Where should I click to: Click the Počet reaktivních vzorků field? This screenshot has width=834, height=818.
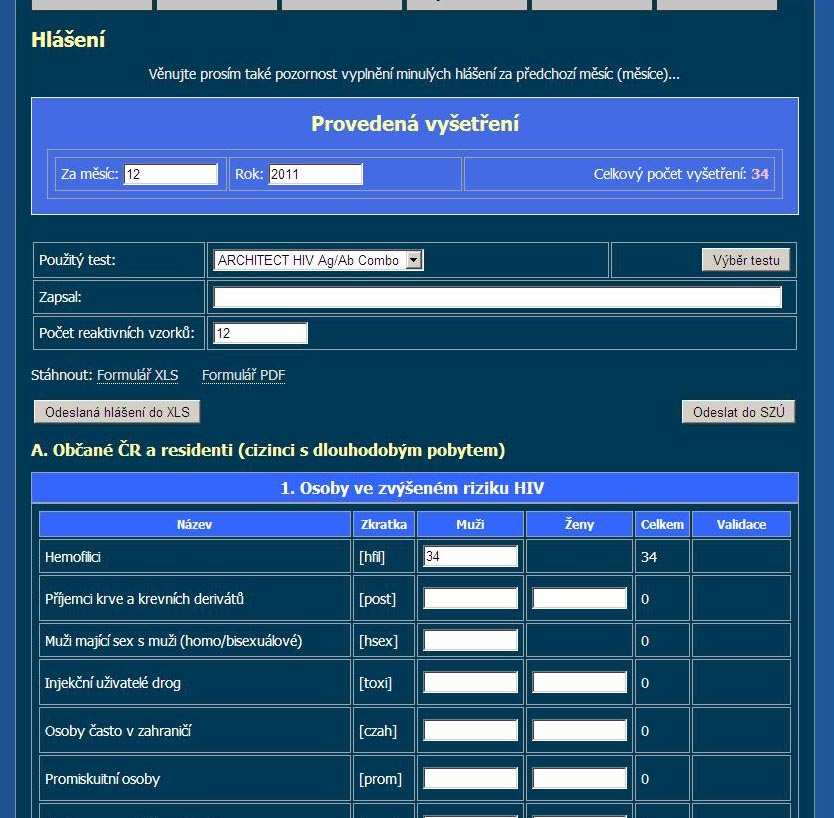point(260,333)
